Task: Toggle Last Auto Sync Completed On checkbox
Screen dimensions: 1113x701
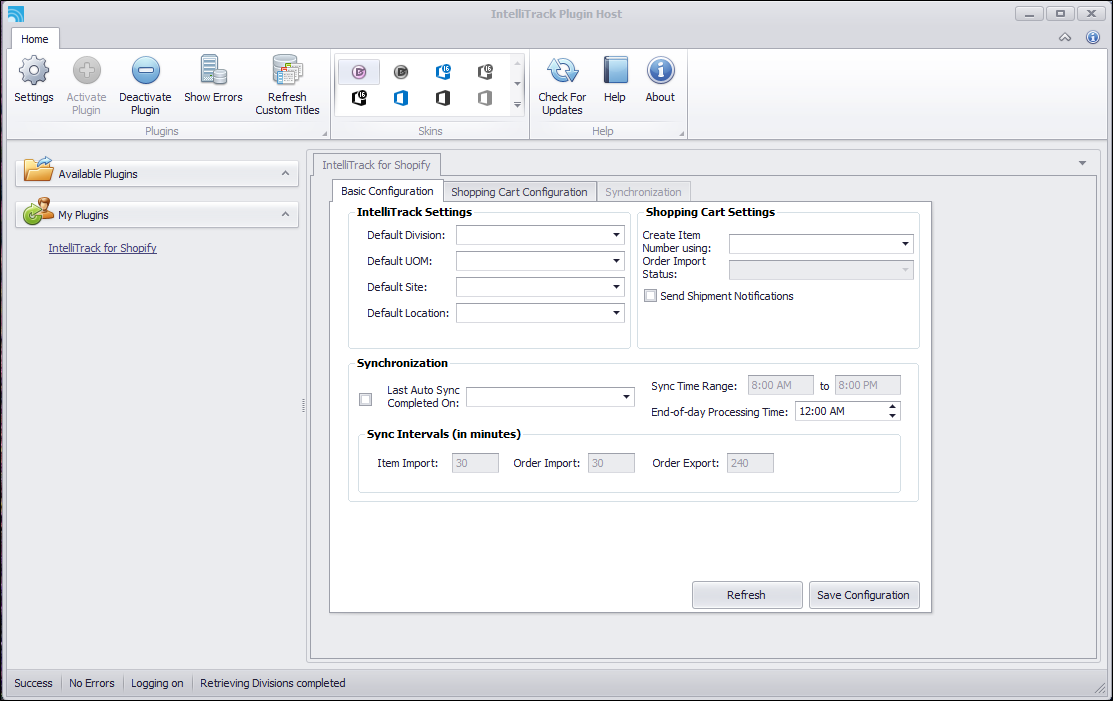Action: click(x=366, y=399)
